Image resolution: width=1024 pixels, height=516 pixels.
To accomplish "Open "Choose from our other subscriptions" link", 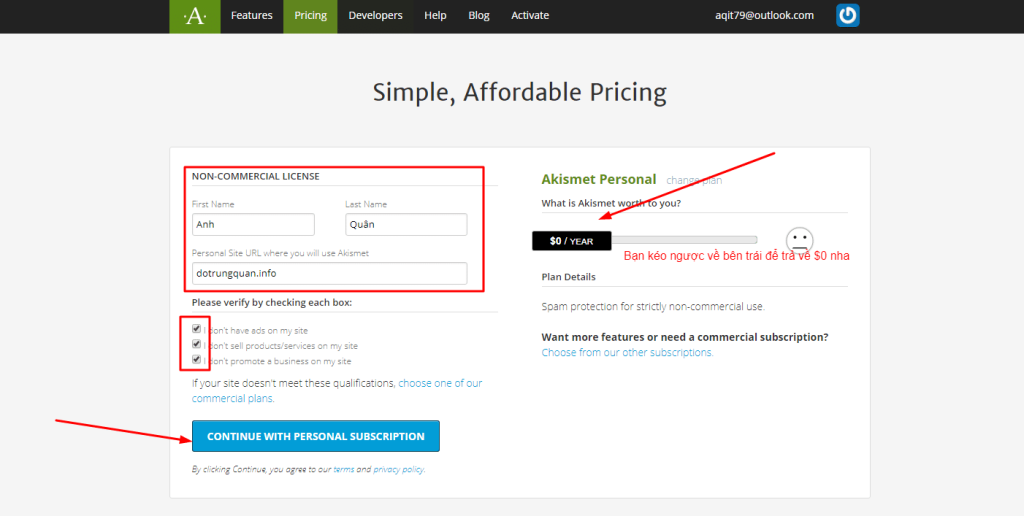I will point(627,353).
